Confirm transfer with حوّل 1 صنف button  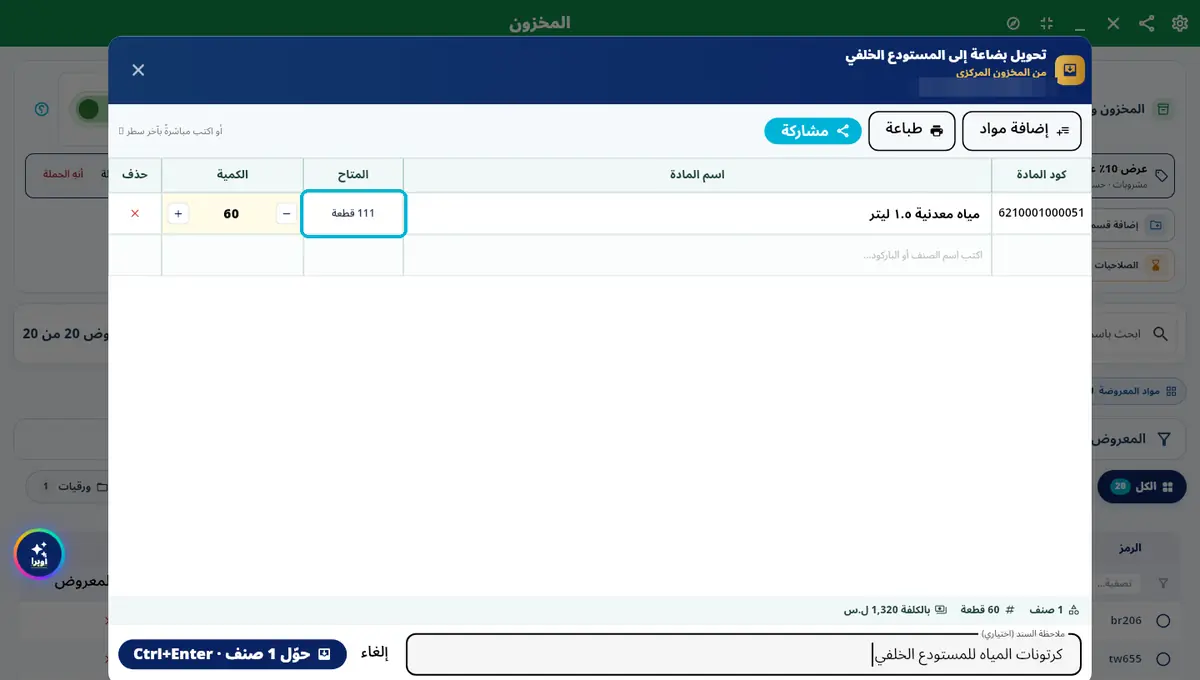pyautogui.click(x=232, y=654)
